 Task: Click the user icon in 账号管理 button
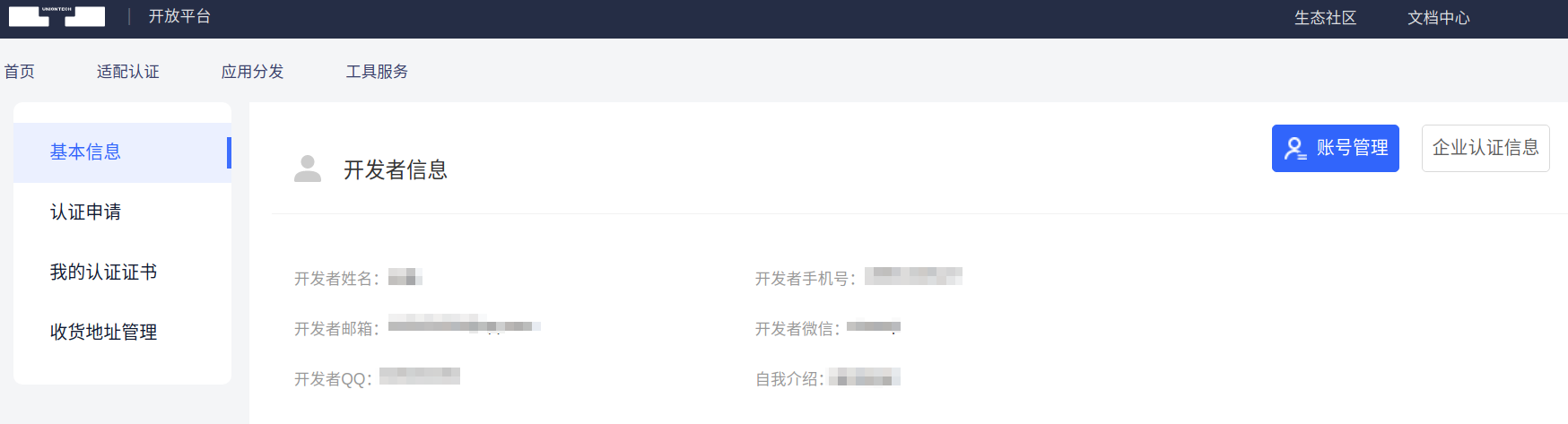point(1295,148)
